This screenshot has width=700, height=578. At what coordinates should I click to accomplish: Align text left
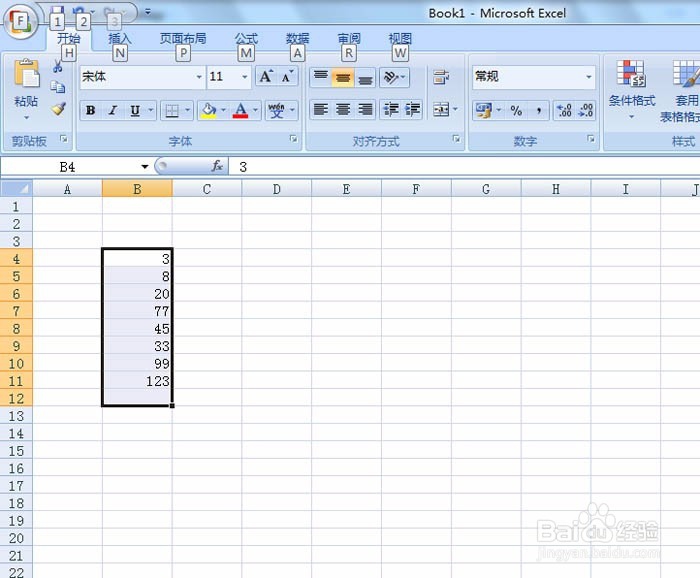tap(321, 109)
